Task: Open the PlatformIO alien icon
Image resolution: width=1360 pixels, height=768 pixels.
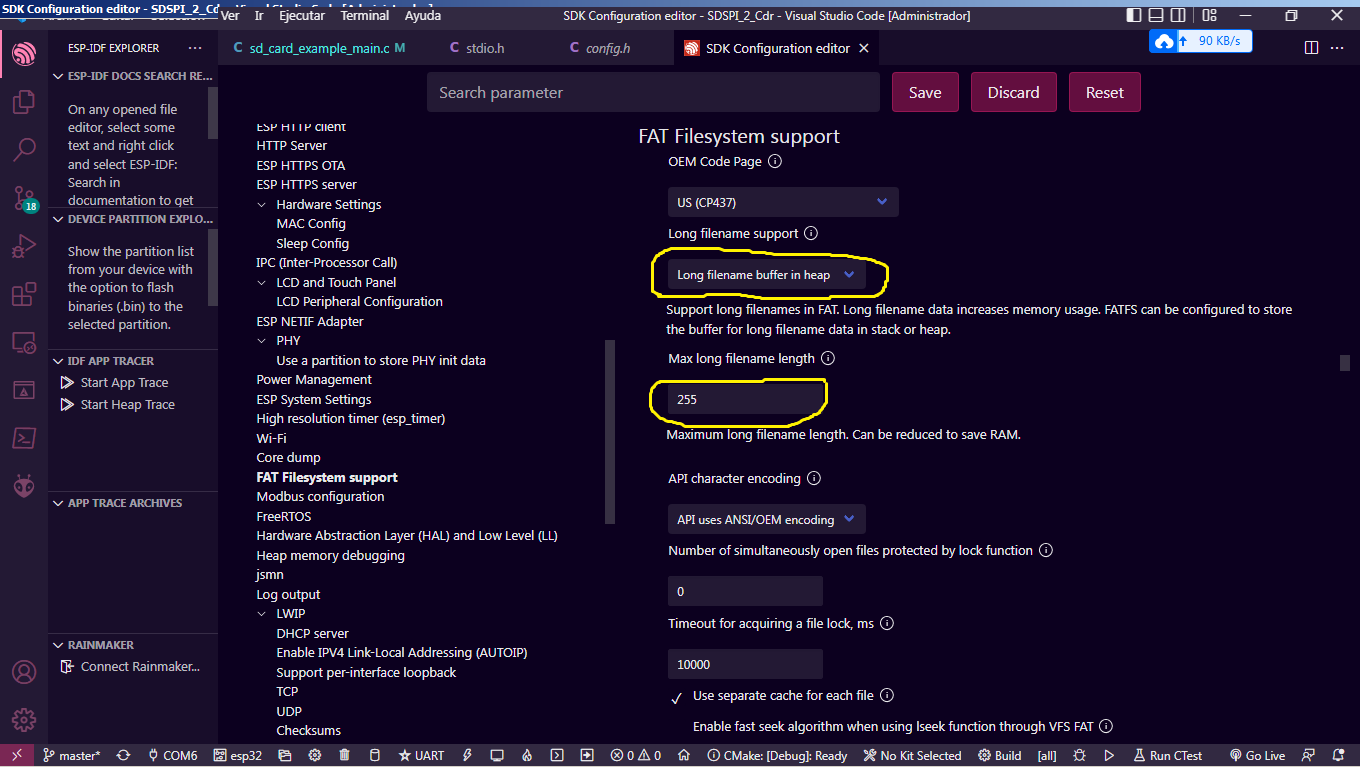Action: 24,487
